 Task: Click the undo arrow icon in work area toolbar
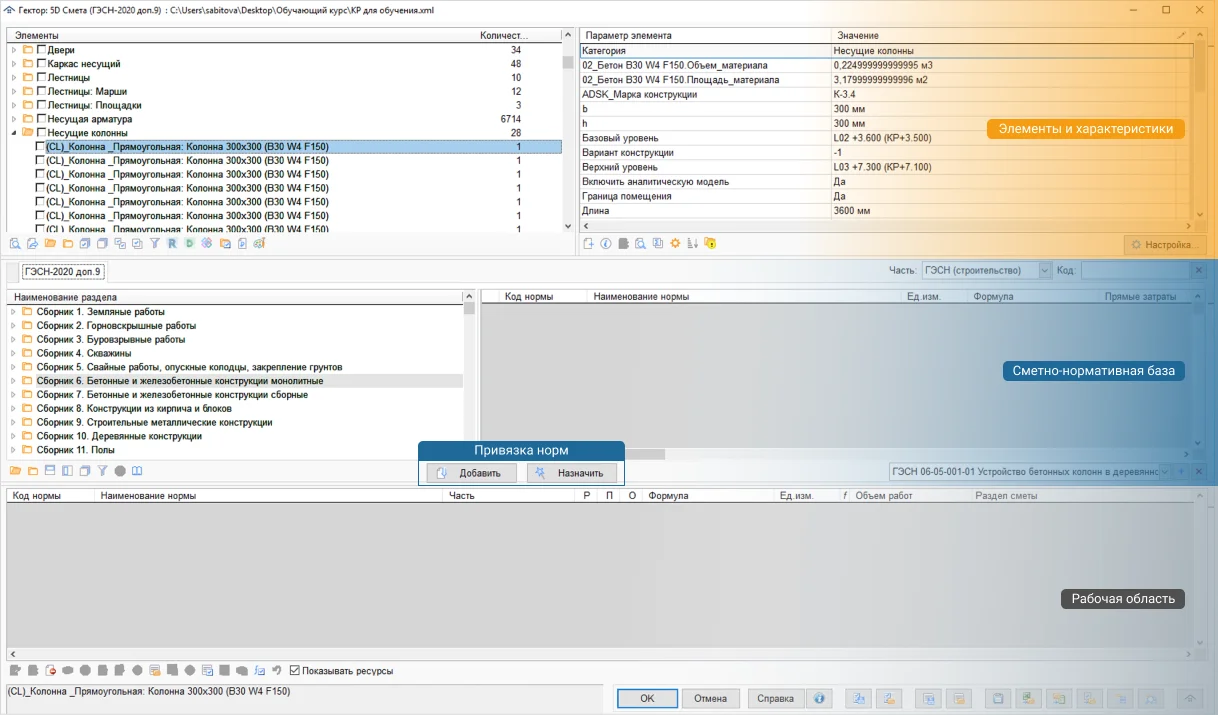click(276, 671)
